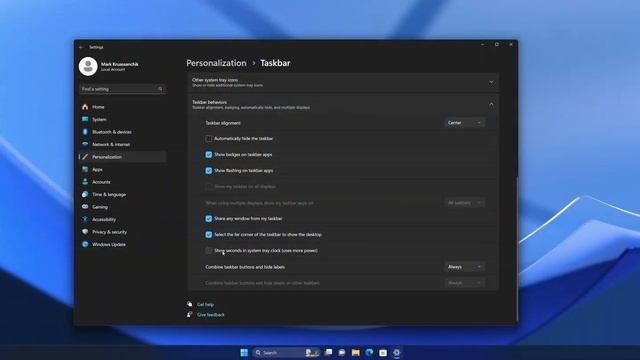
Task: Open the Accounts settings category
Action: pyautogui.click(x=122, y=182)
